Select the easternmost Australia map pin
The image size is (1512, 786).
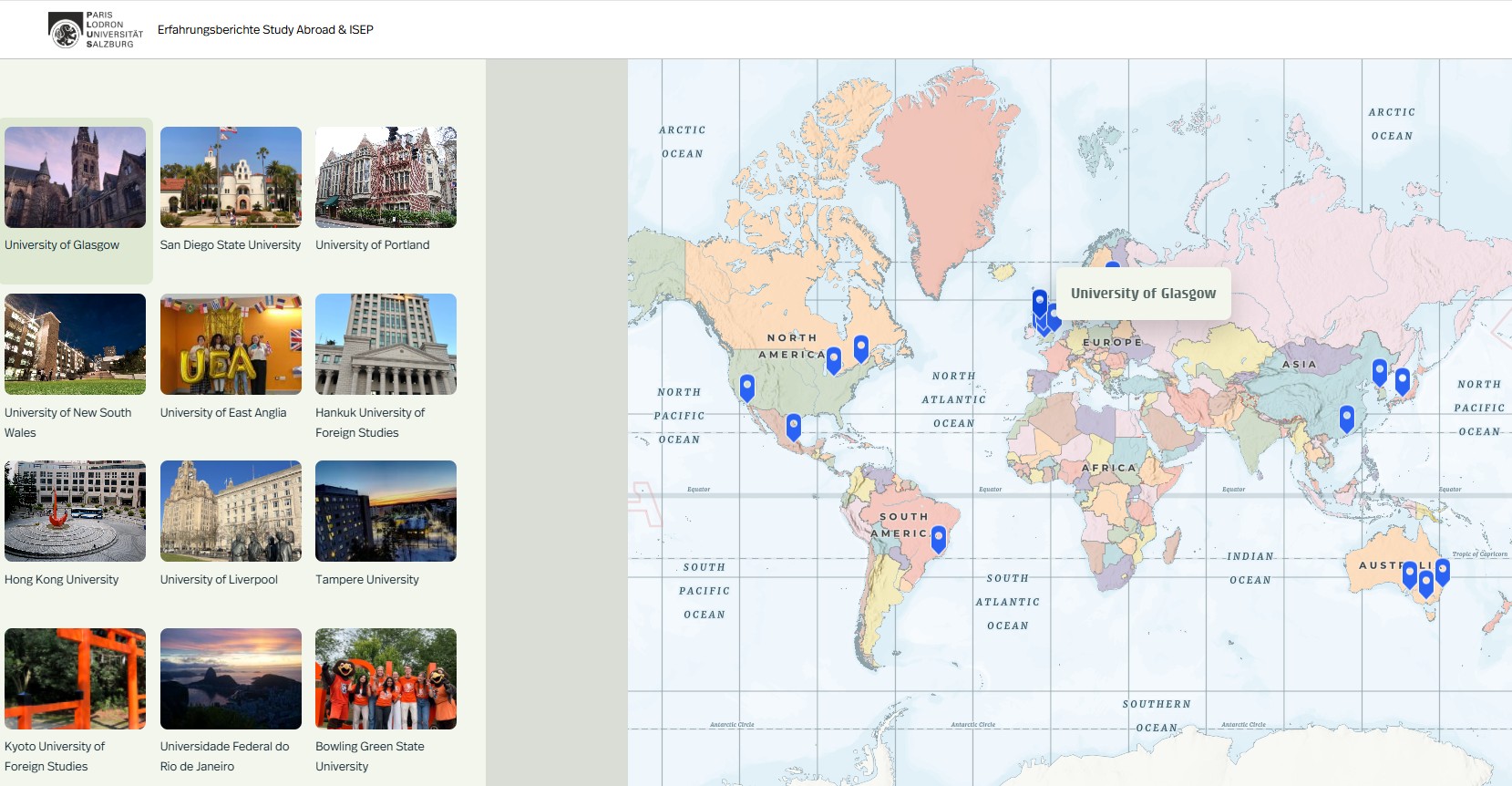point(1443,572)
